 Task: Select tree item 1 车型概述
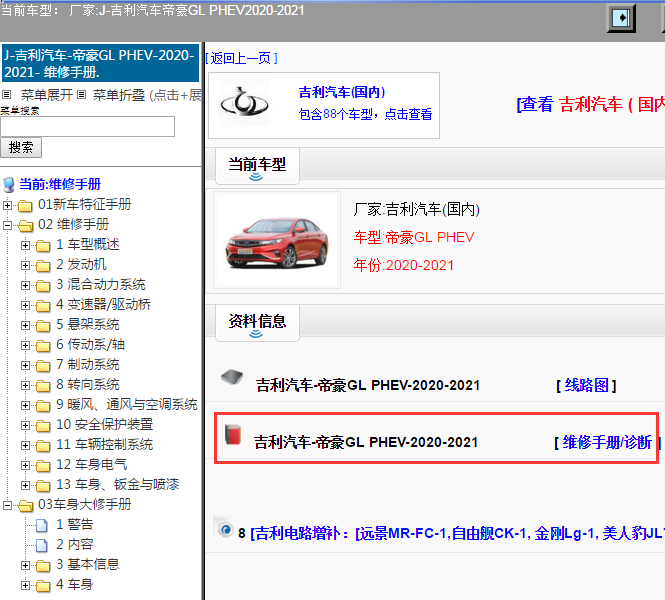tap(88, 245)
